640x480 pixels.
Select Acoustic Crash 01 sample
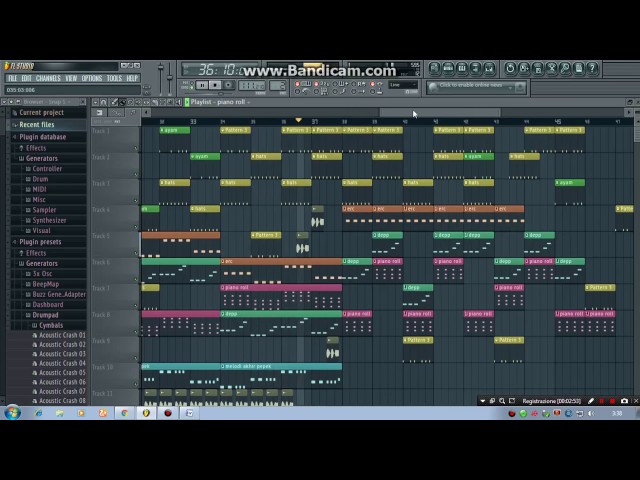coord(62,335)
